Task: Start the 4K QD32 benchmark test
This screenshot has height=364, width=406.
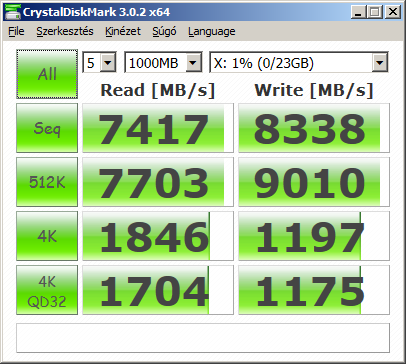Action: (47, 290)
